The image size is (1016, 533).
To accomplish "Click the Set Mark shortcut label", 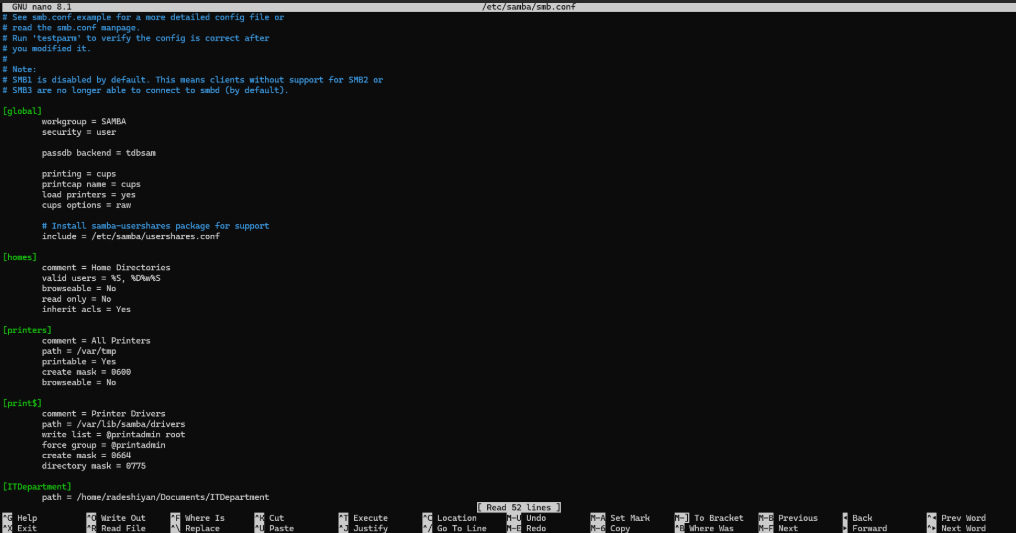I will click(629, 518).
